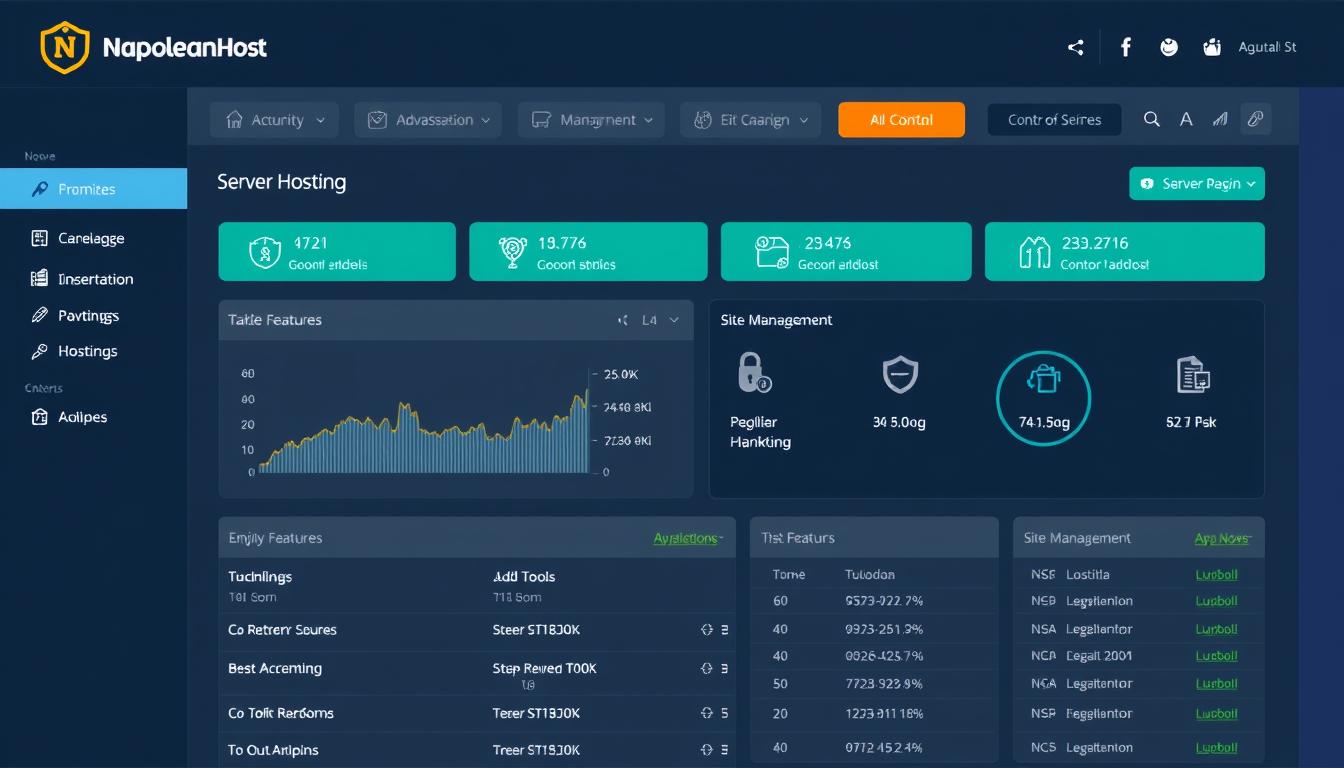This screenshot has height=768, width=1344.
Task: Open the Ayalations link in Emjly Features
Action: [x=687, y=537]
